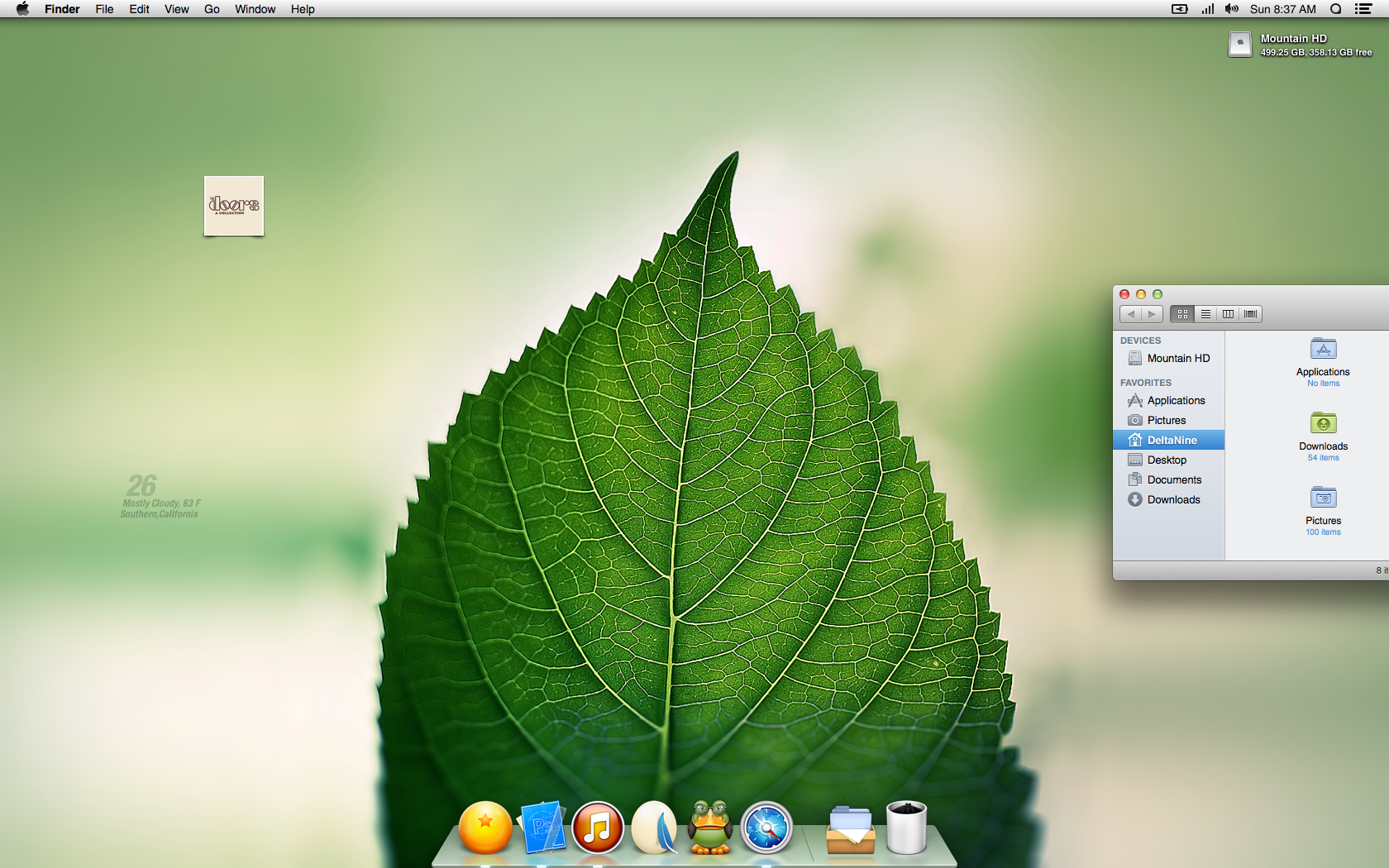Open the Trash in the dock
The height and width of the screenshot is (868, 1389).
tap(907, 827)
